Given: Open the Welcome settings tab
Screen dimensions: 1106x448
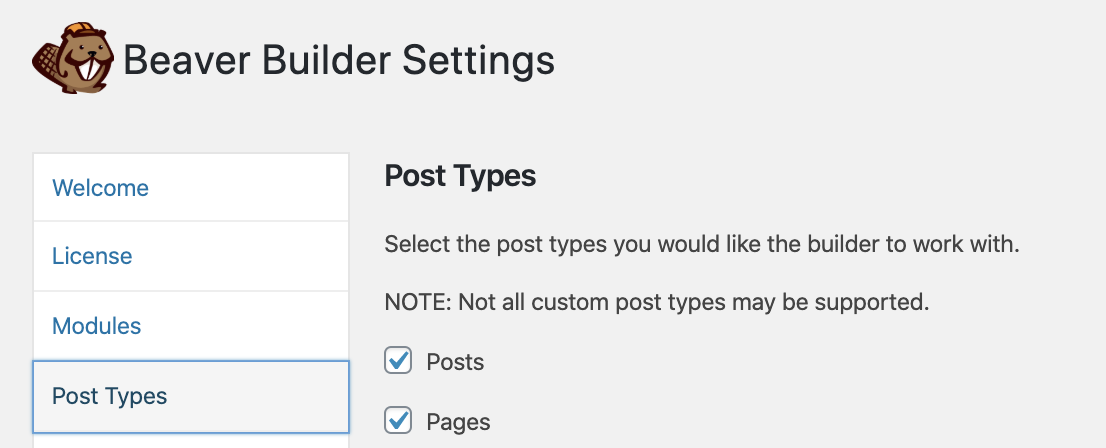Looking at the screenshot, I should tap(100, 188).
